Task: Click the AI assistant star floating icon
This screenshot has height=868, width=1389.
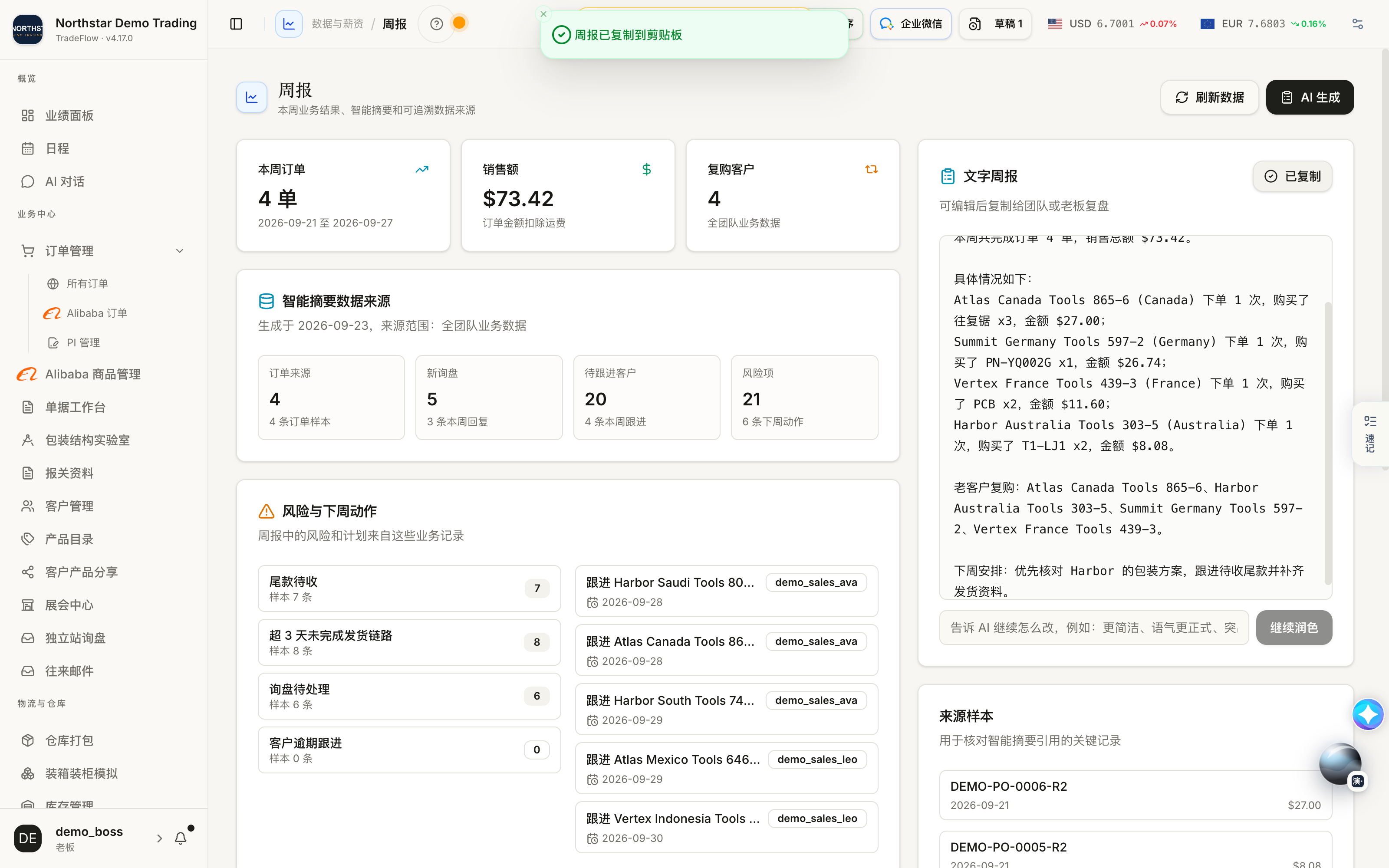Action: click(x=1368, y=714)
